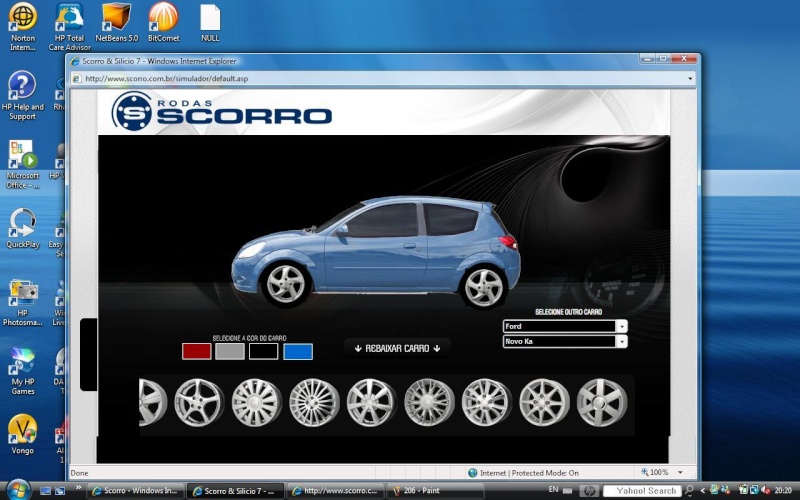Choose the thin multi-spoke wheel thumbnail
Viewport: 800px width, 500px height.
tap(314, 403)
